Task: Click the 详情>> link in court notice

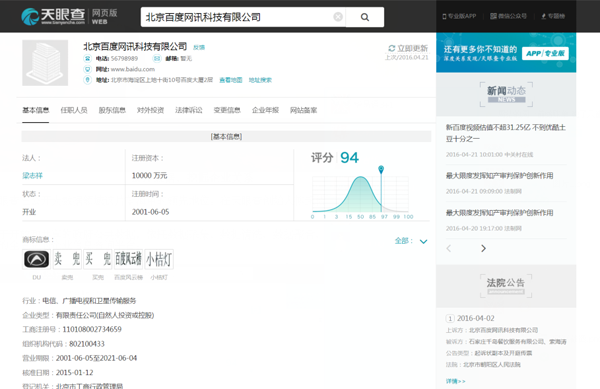Action: (455, 381)
